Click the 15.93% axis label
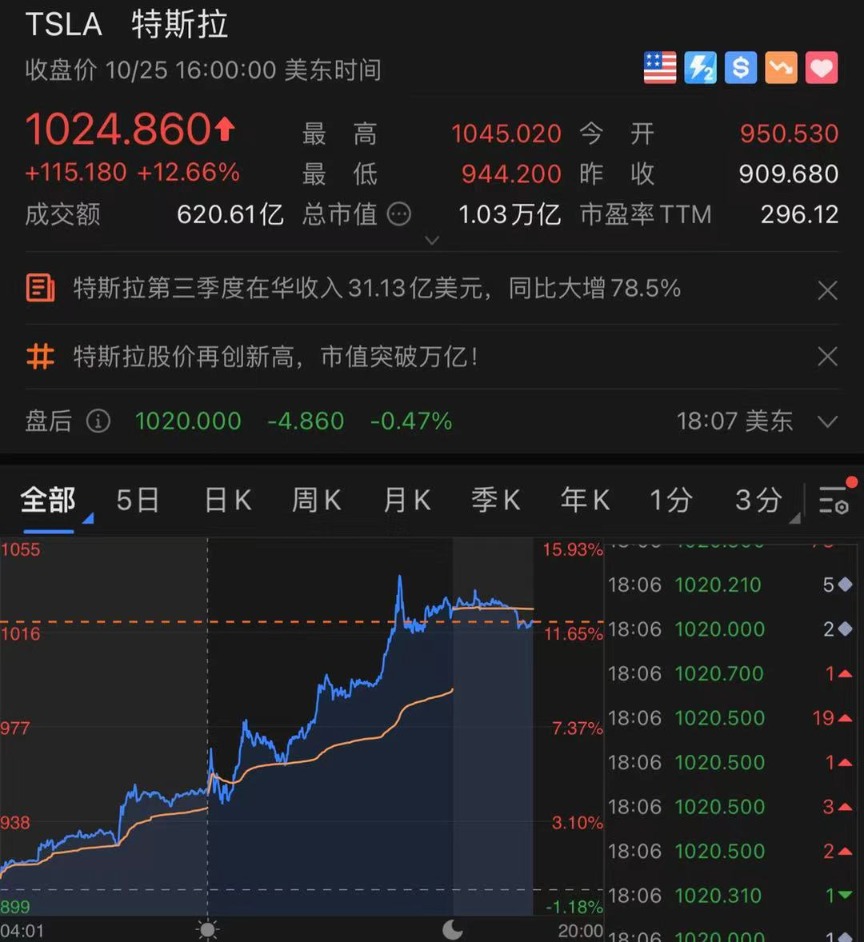864x942 pixels. point(571,548)
